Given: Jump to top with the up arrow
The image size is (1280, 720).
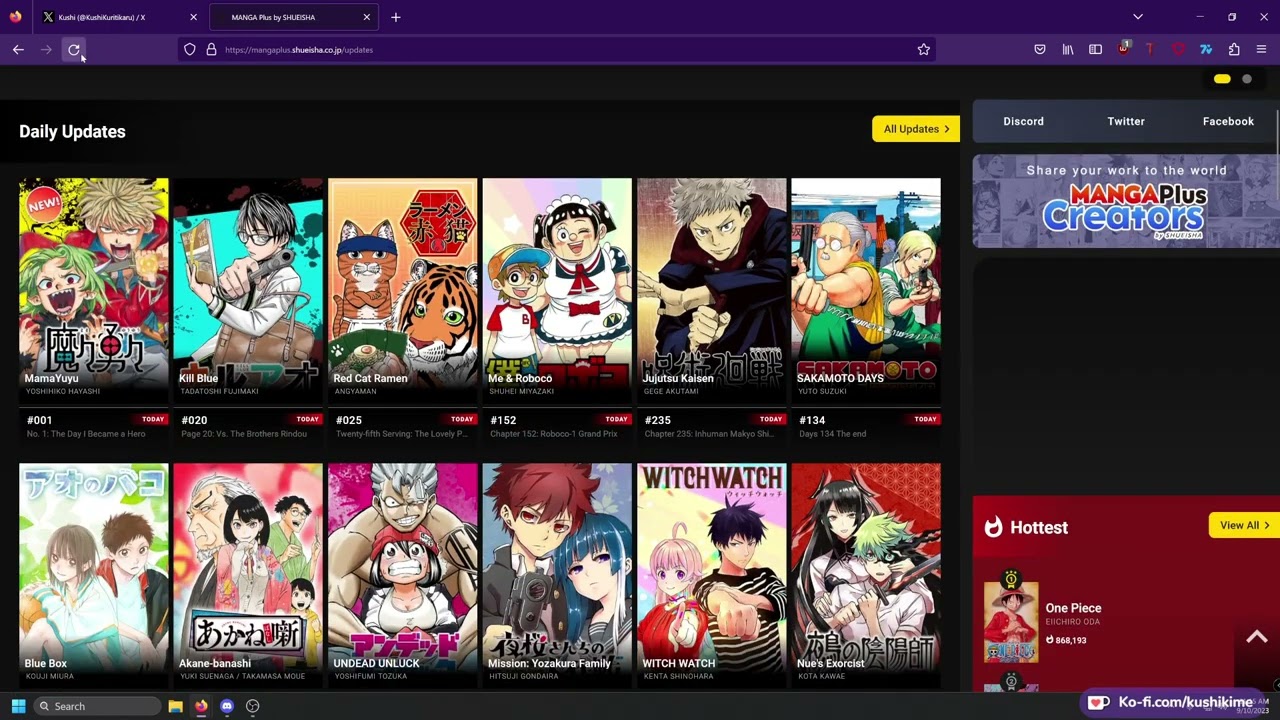Looking at the screenshot, I should click(1257, 637).
